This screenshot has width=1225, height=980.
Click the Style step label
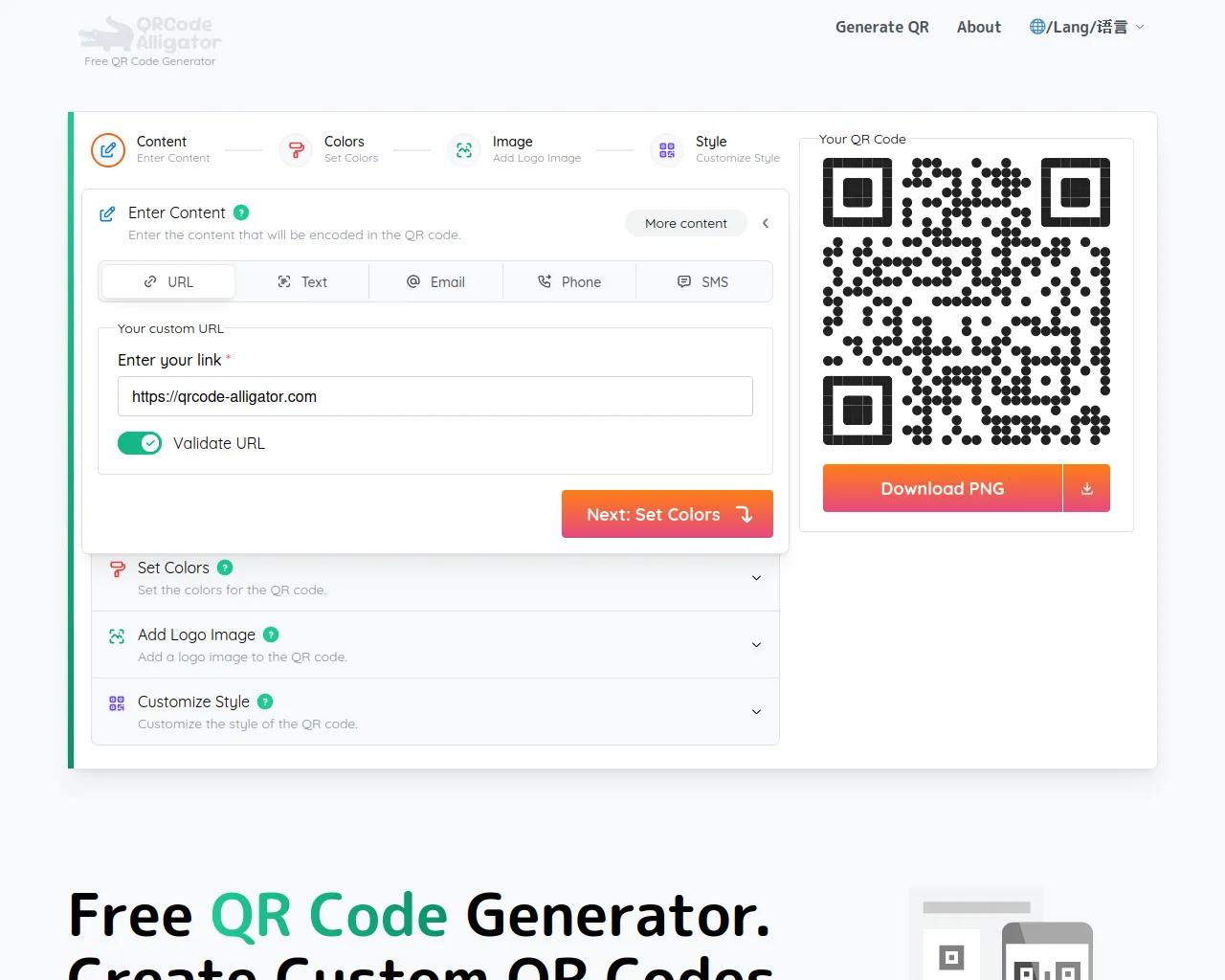[x=711, y=142]
